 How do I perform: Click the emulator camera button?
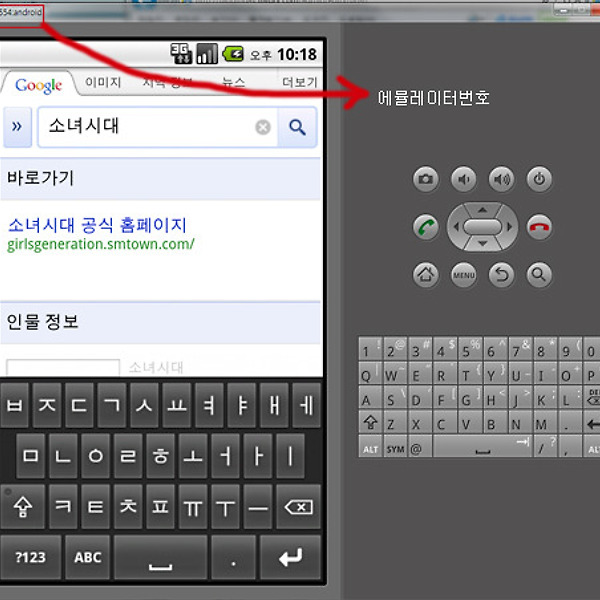tap(426, 180)
